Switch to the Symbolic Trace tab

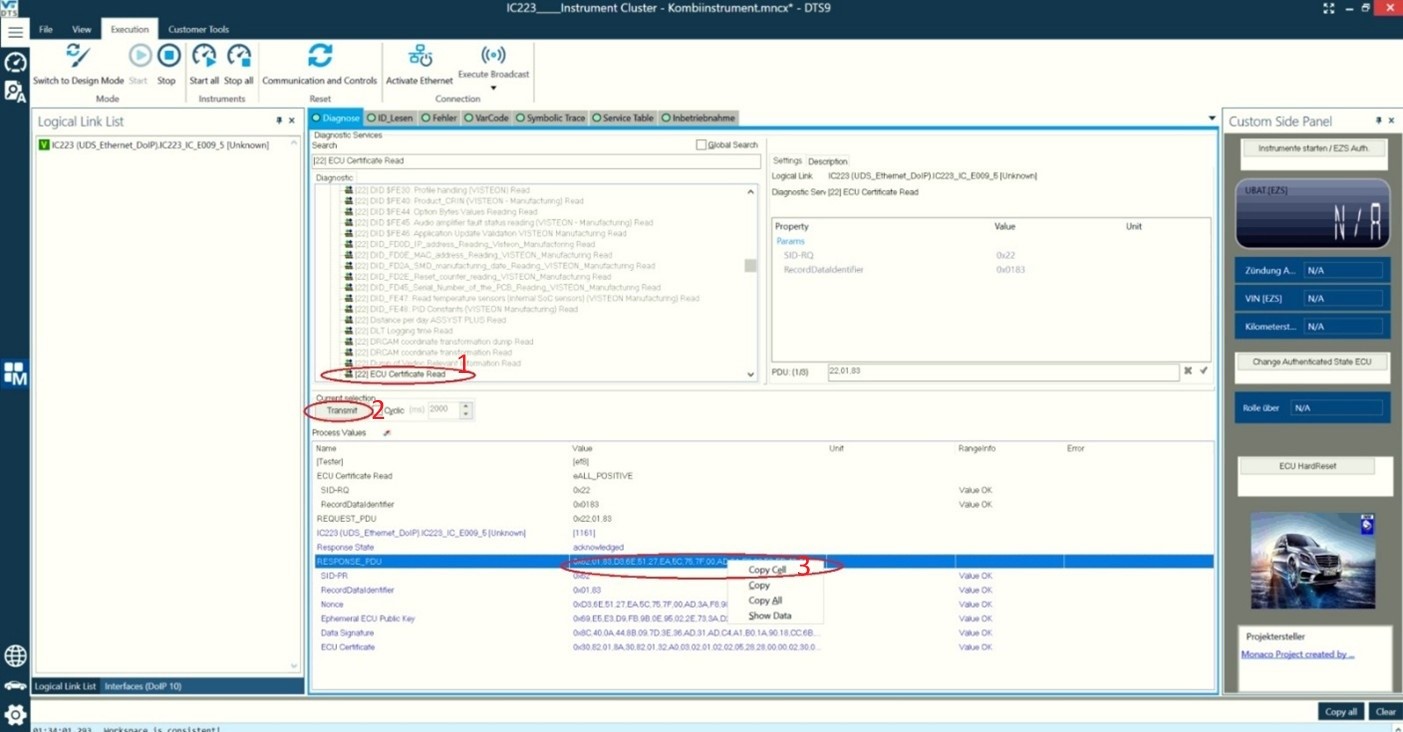(x=550, y=118)
